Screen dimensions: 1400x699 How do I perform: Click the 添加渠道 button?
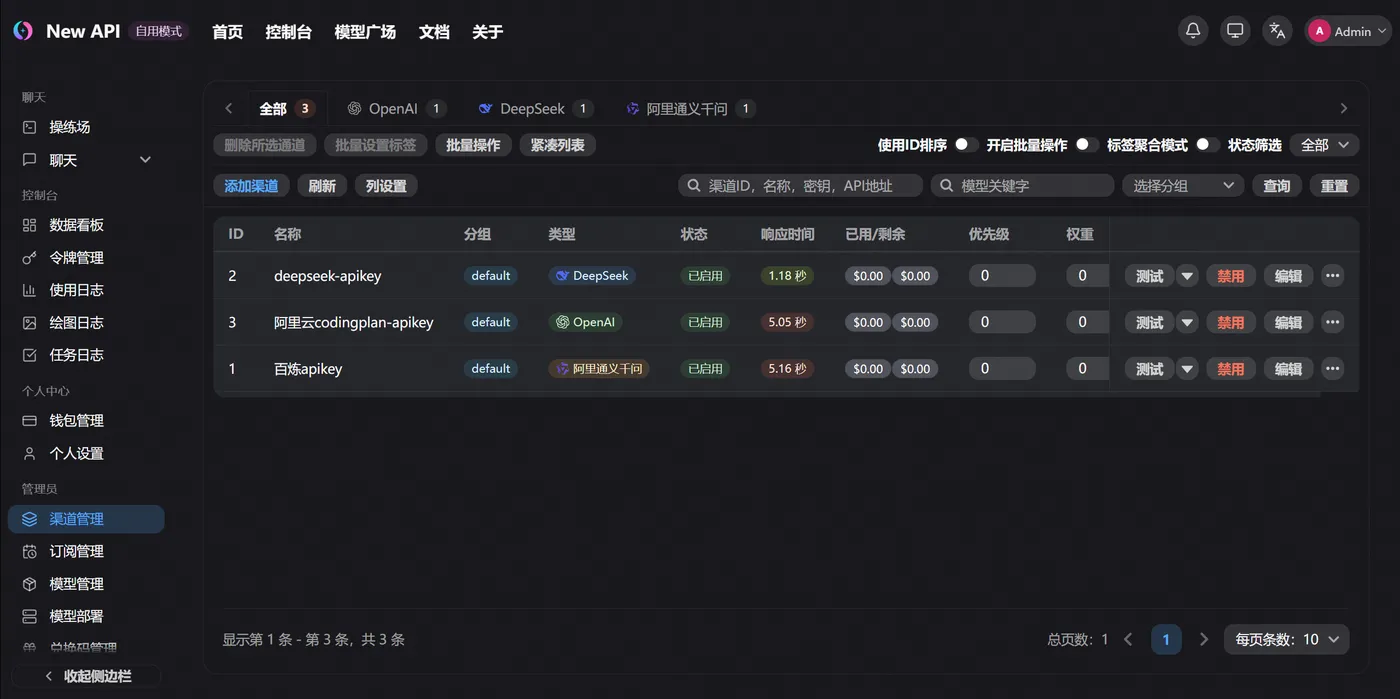point(251,185)
